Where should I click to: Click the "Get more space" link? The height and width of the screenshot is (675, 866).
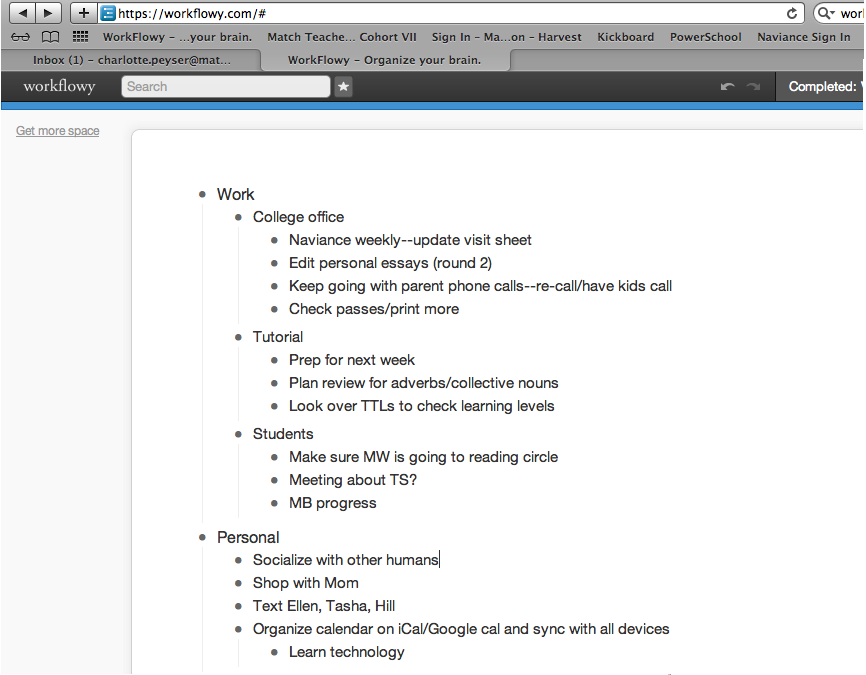coord(57,130)
